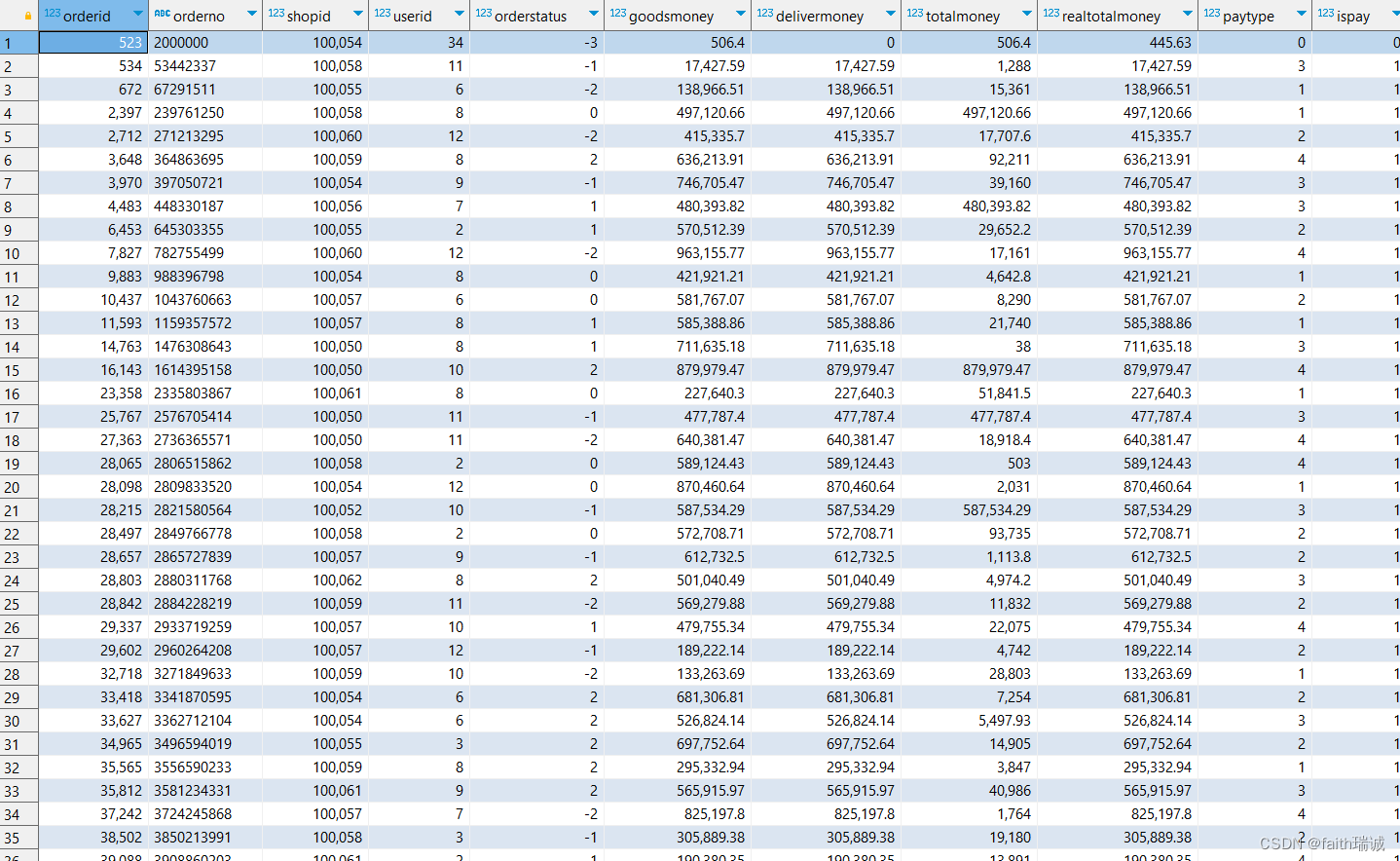
Task: Select the paytype column header label
Action: click(1249, 16)
